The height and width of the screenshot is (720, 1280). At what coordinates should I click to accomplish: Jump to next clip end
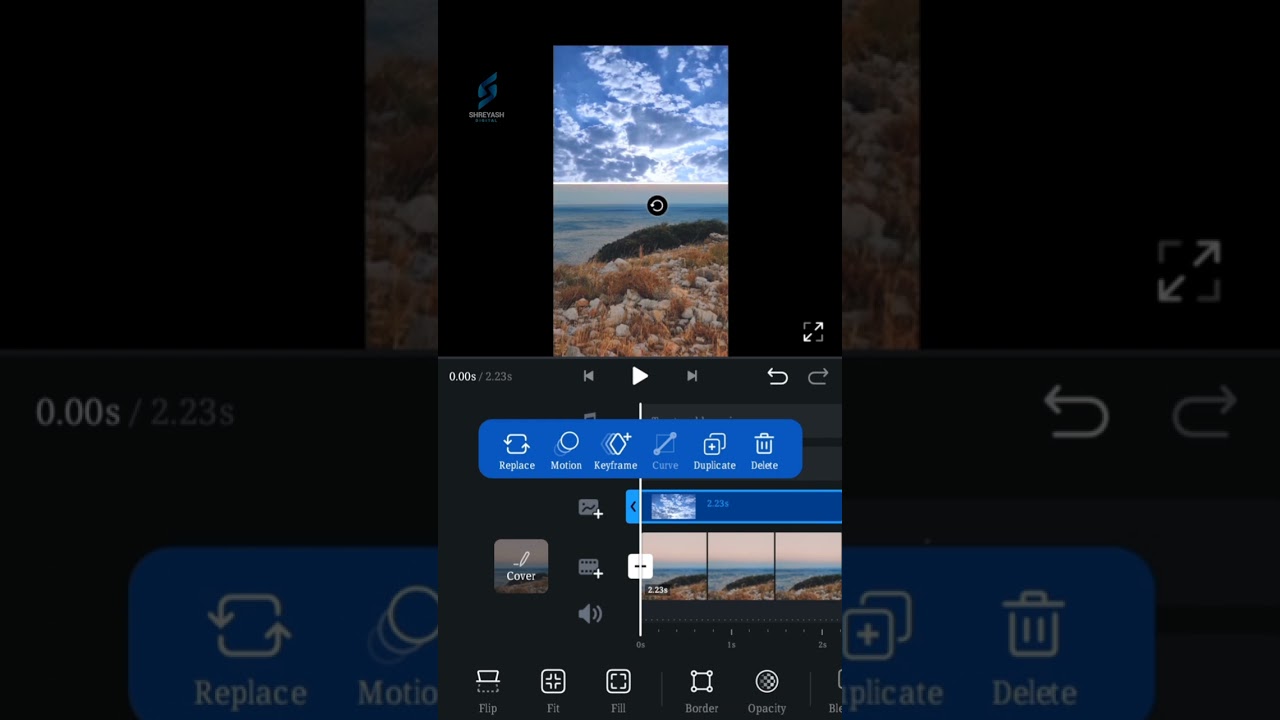(x=692, y=376)
